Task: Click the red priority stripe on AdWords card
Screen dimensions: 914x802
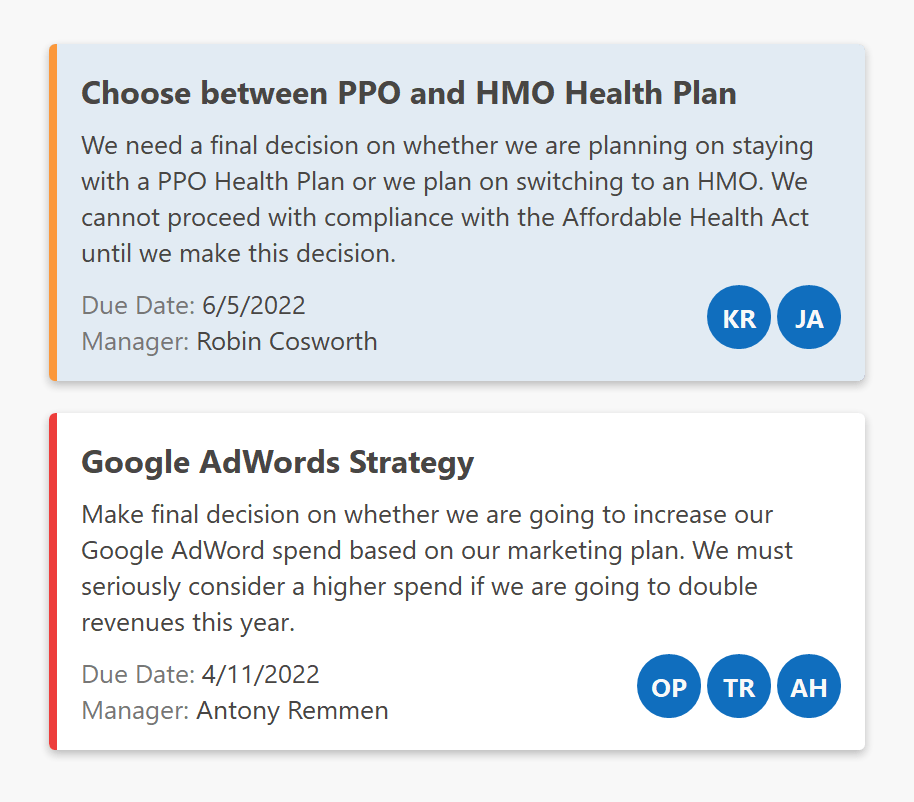Action: click(53, 581)
